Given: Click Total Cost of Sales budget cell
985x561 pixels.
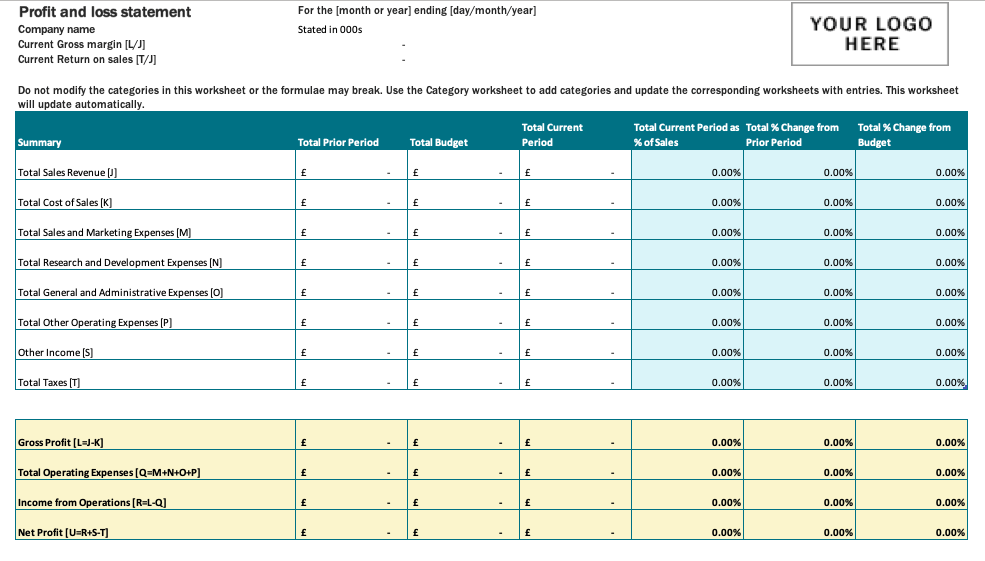Looking at the screenshot, I should (462, 202).
